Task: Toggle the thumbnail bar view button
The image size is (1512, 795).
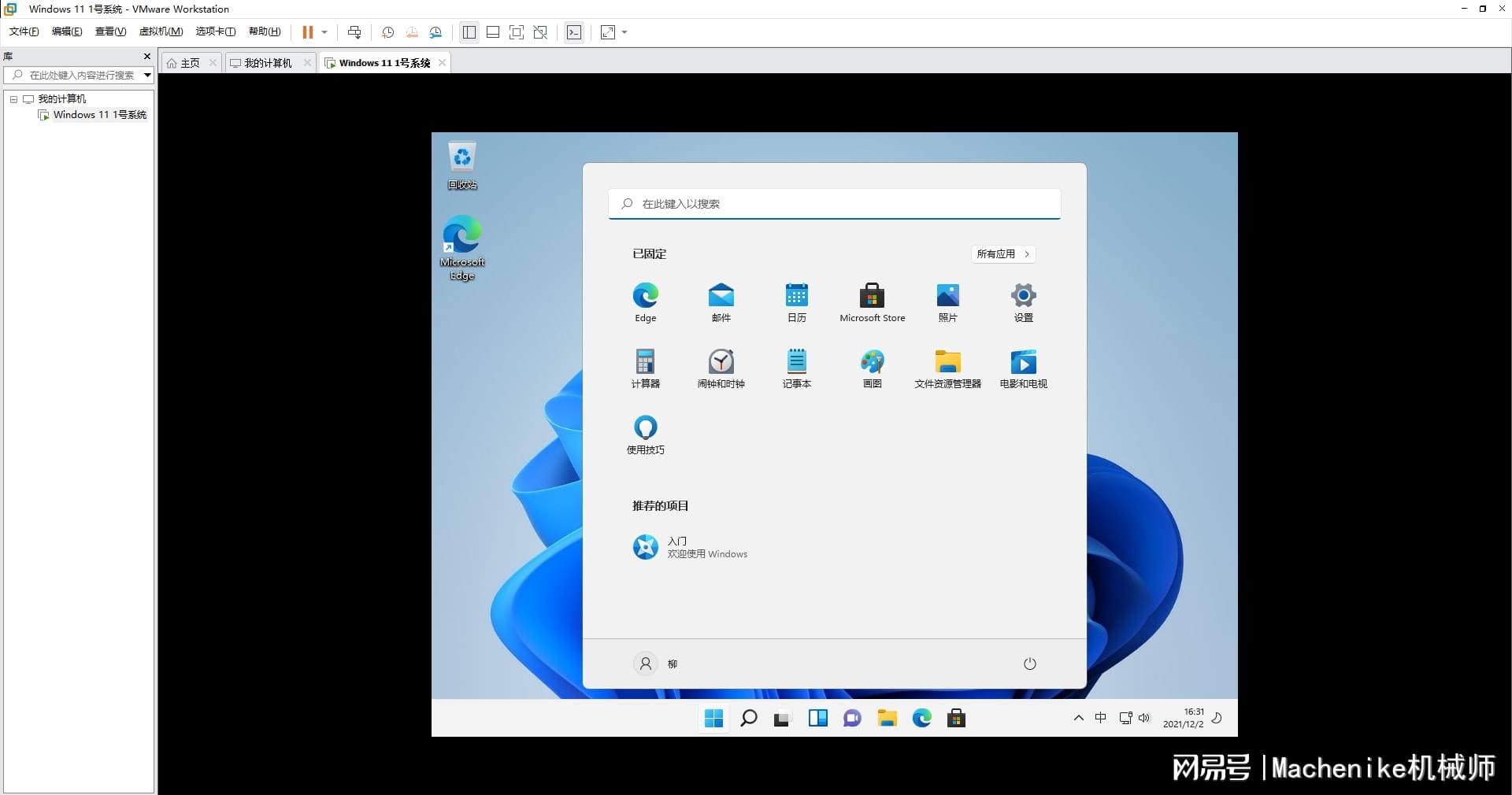Action: click(x=493, y=32)
